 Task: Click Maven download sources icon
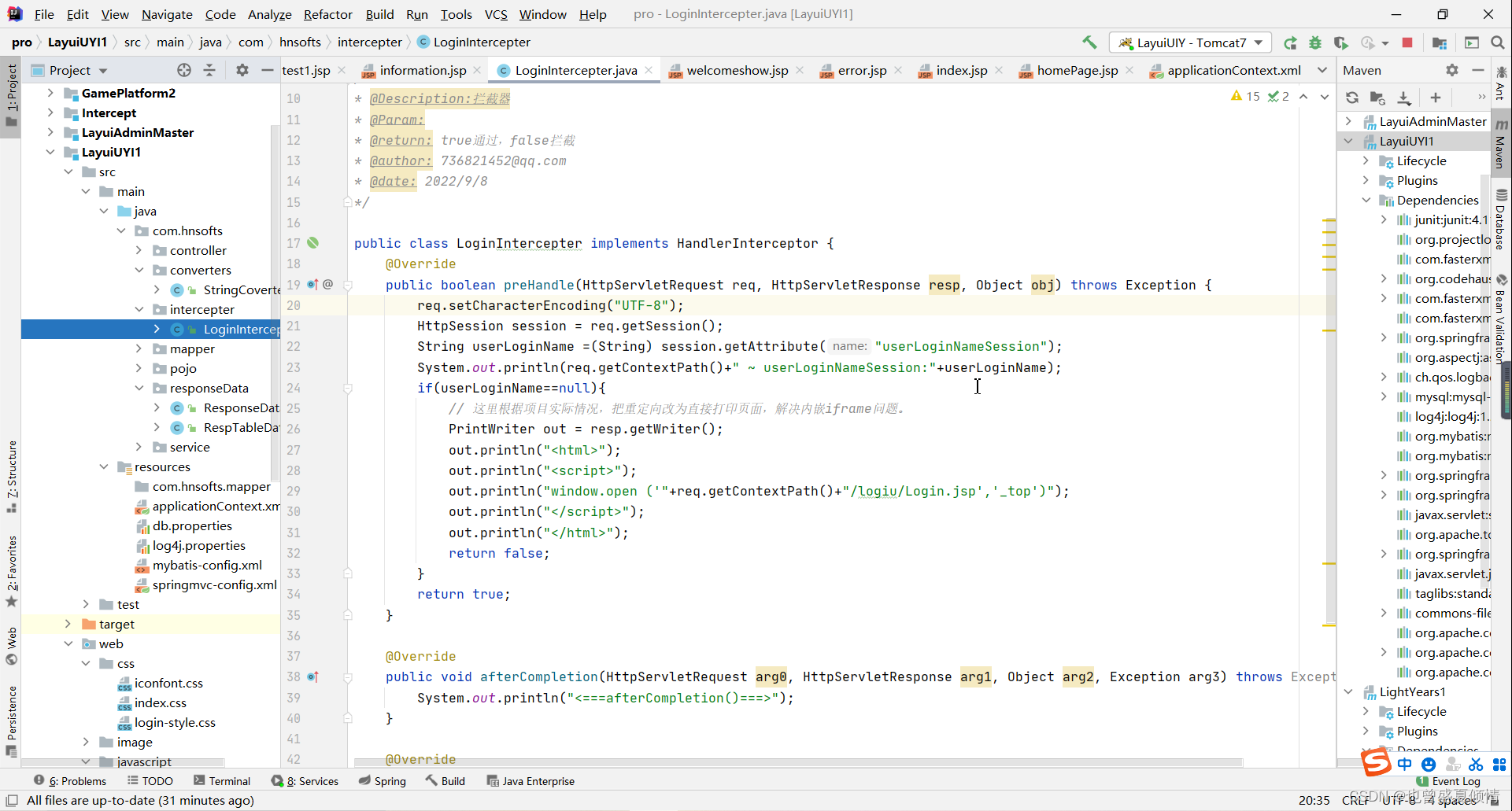click(1403, 98)
